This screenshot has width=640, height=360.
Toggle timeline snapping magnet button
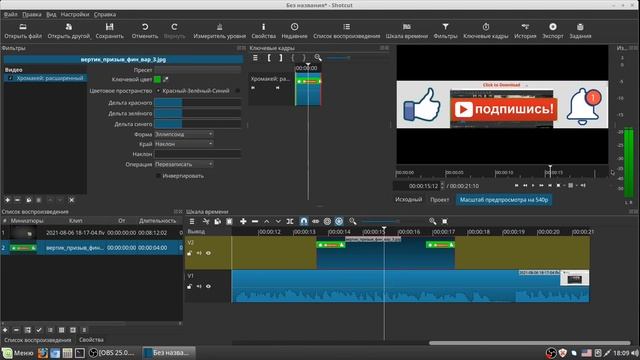click(x=304, y=221)
